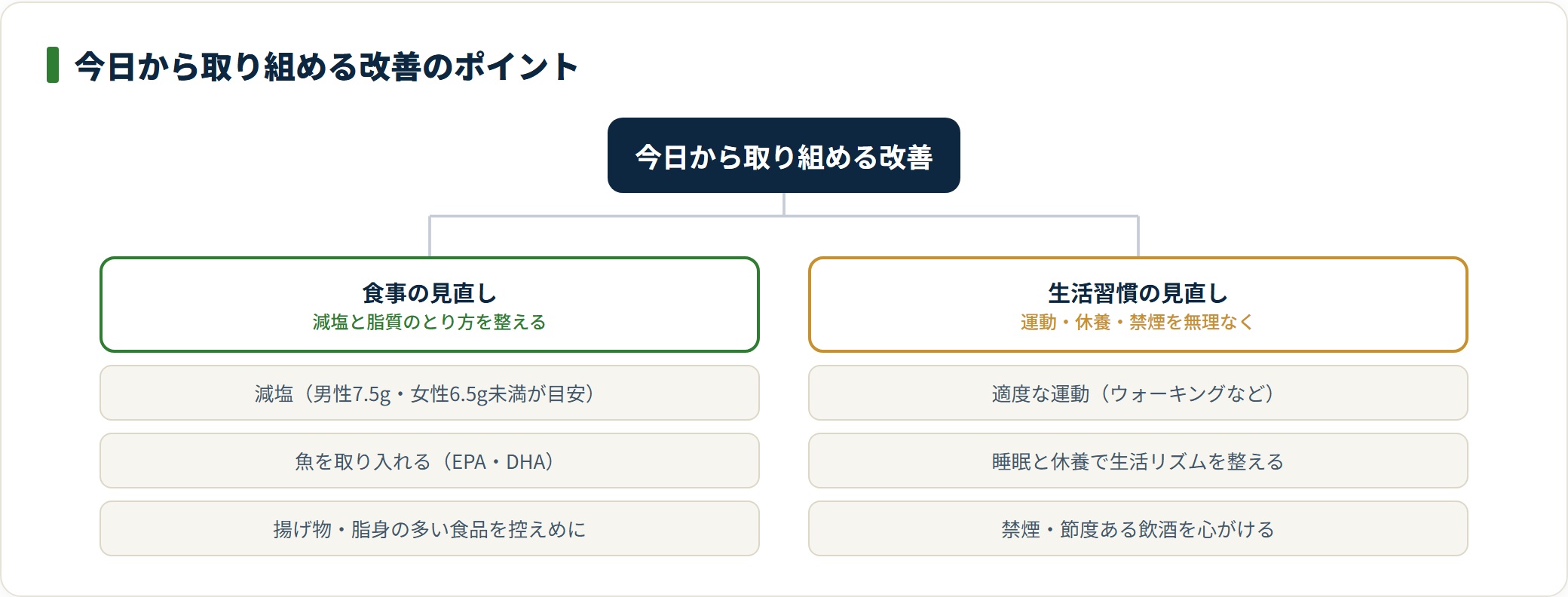The width and height of the screenshot is (1568, 597).
Task: Click the green bar beside the heading
Action: pos(53,65)
